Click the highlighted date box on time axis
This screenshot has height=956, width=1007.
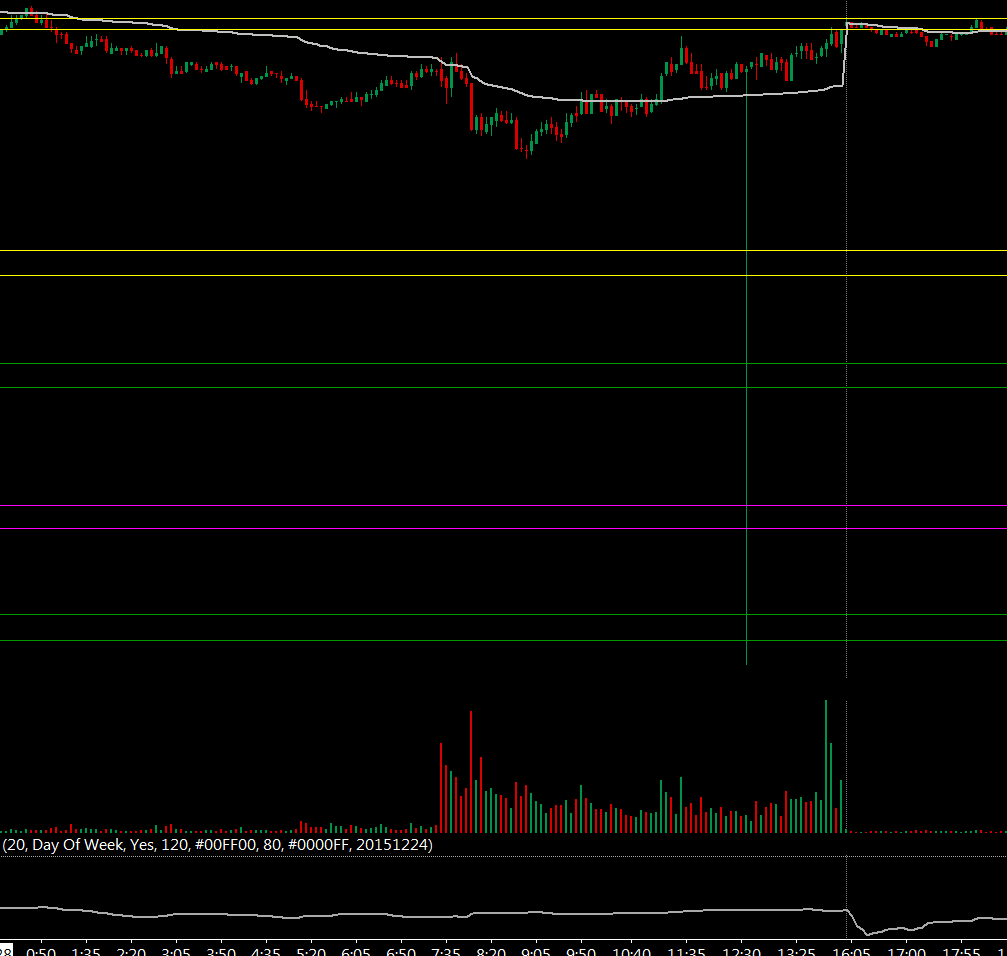[x=6, y=951]
